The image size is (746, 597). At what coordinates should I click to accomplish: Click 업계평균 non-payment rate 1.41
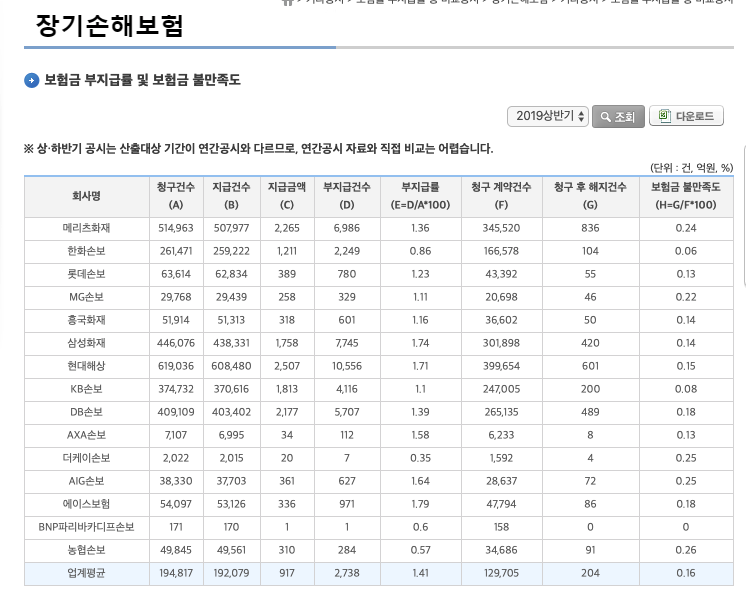coord(421,573)
